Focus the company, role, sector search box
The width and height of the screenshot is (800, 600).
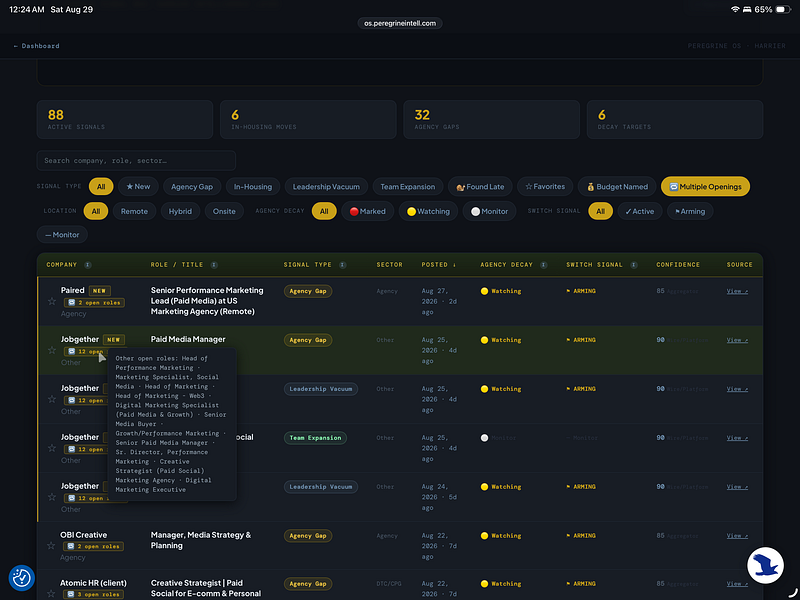pyautogui.click(x=136, y=161)
